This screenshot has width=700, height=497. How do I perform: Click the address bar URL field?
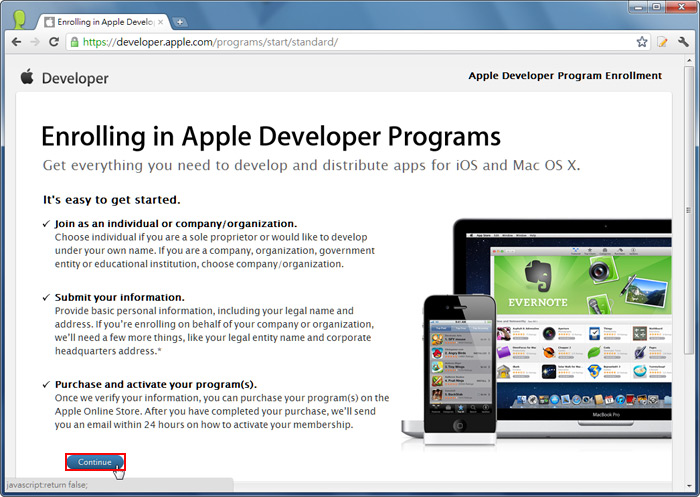pos(357,42)
